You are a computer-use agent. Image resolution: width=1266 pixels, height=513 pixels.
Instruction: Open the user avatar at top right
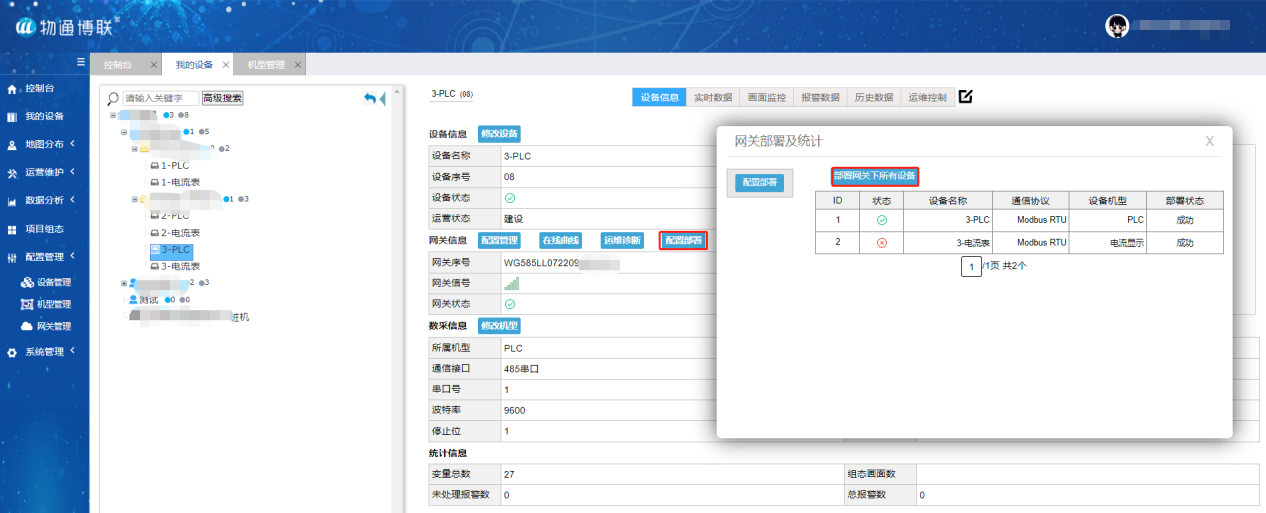1117,27
